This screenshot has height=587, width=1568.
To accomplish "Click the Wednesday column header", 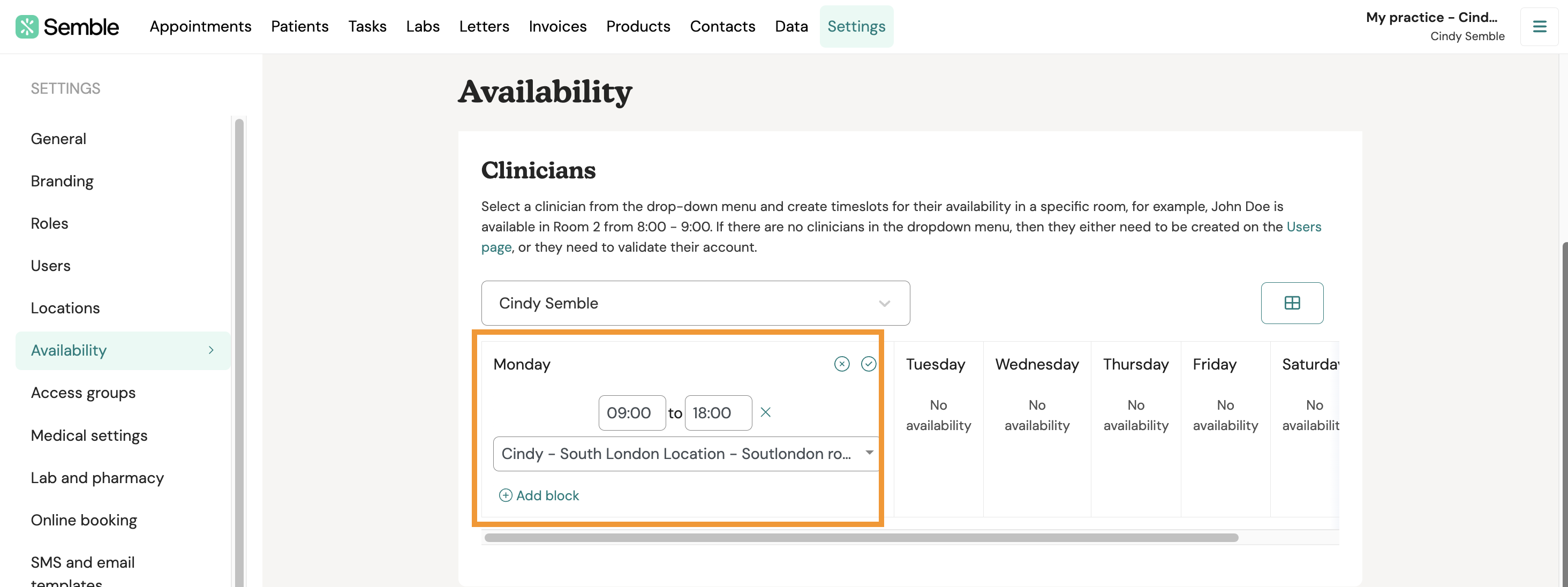I will point(1037,364).
